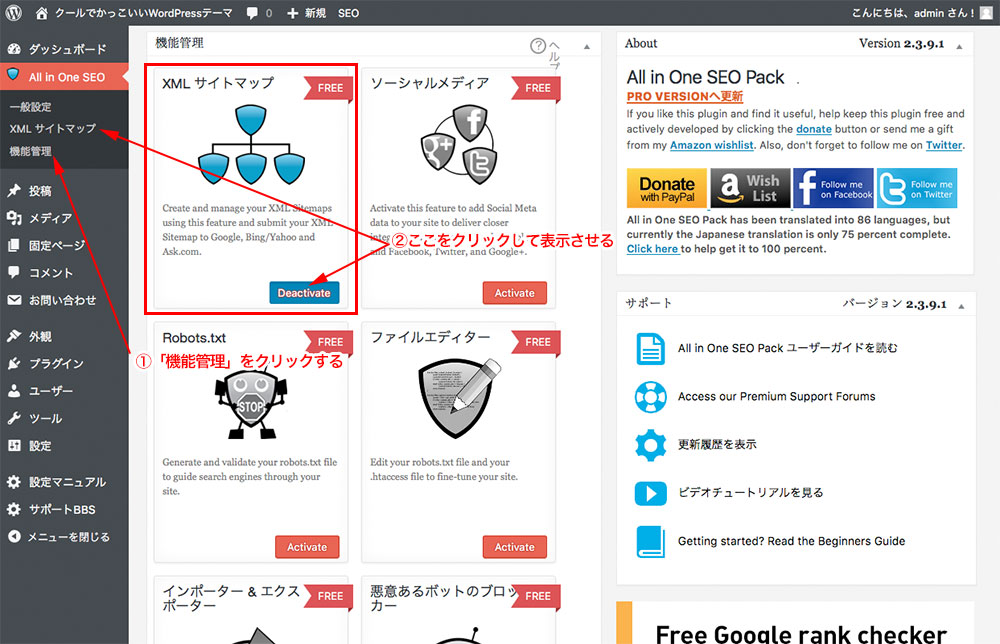Click the サポートBBS sidebar item

pos(64,509)
